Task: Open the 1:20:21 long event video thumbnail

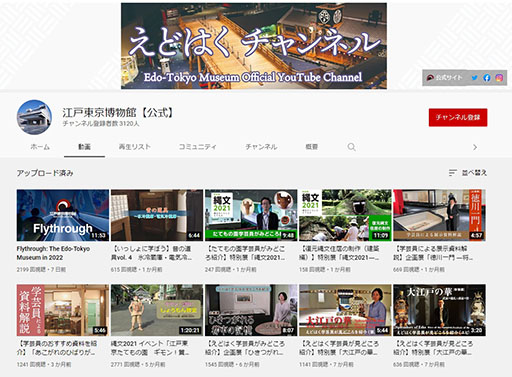Action: pyautogui.click(x=157, y=310)
